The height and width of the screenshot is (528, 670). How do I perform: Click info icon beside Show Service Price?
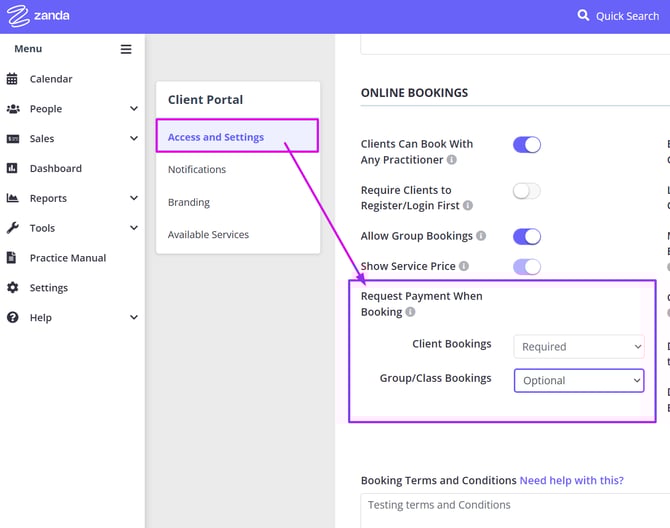point(464,267)
